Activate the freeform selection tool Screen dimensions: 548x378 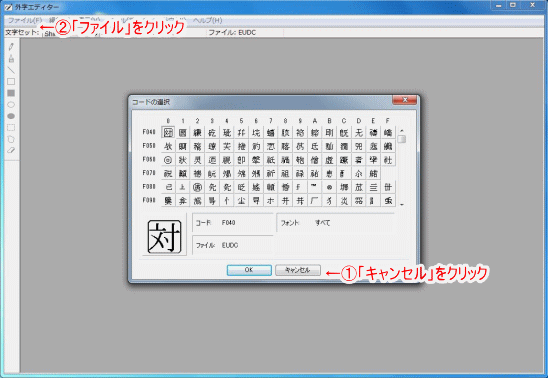11,139
